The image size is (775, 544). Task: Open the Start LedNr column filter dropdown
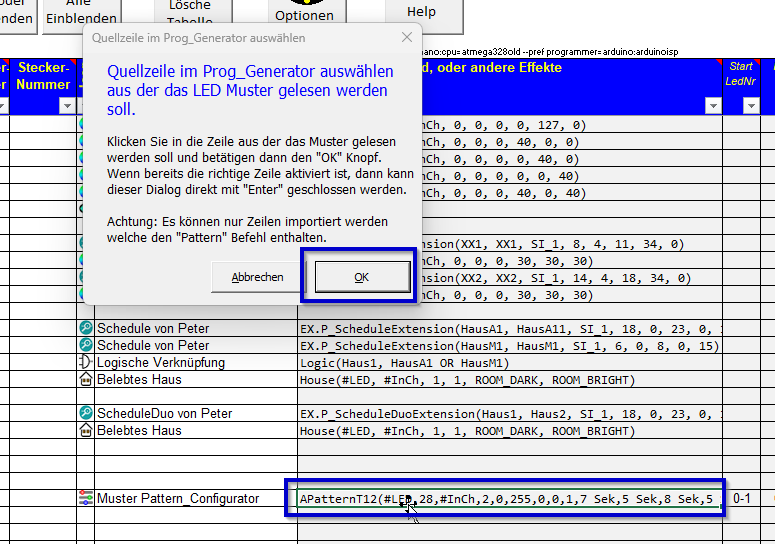coord(741,106)
